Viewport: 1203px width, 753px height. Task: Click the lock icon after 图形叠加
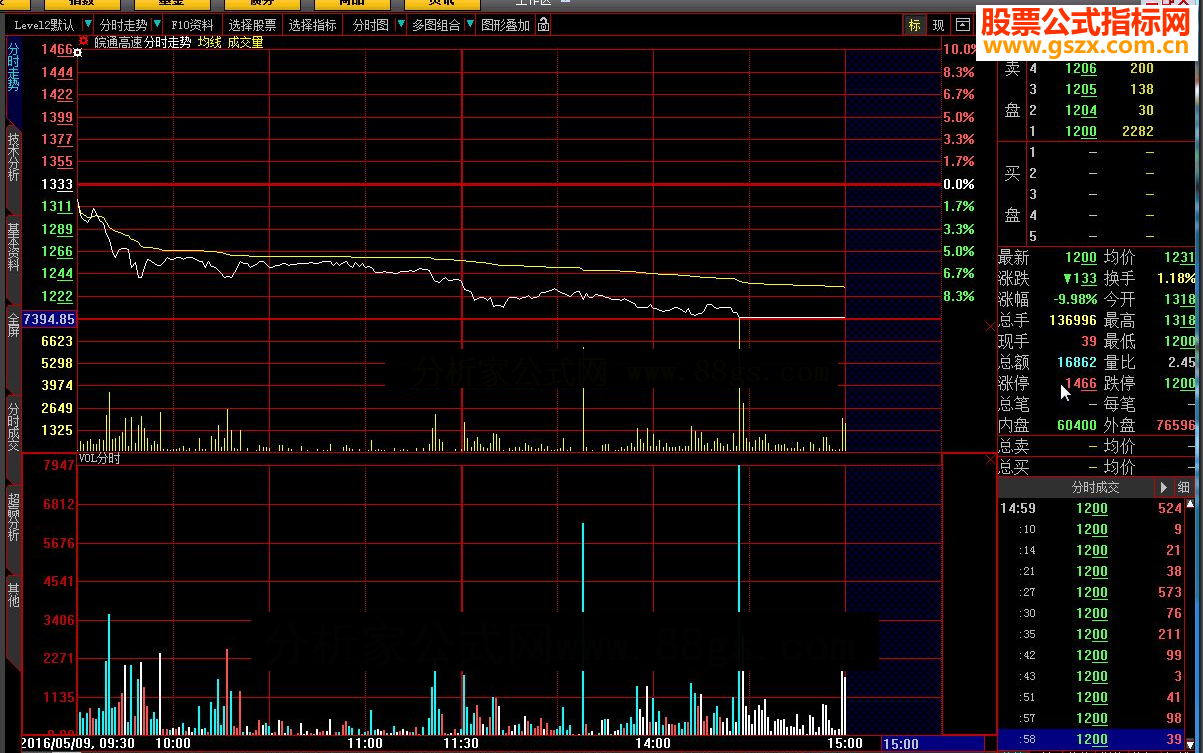(543, 25)
